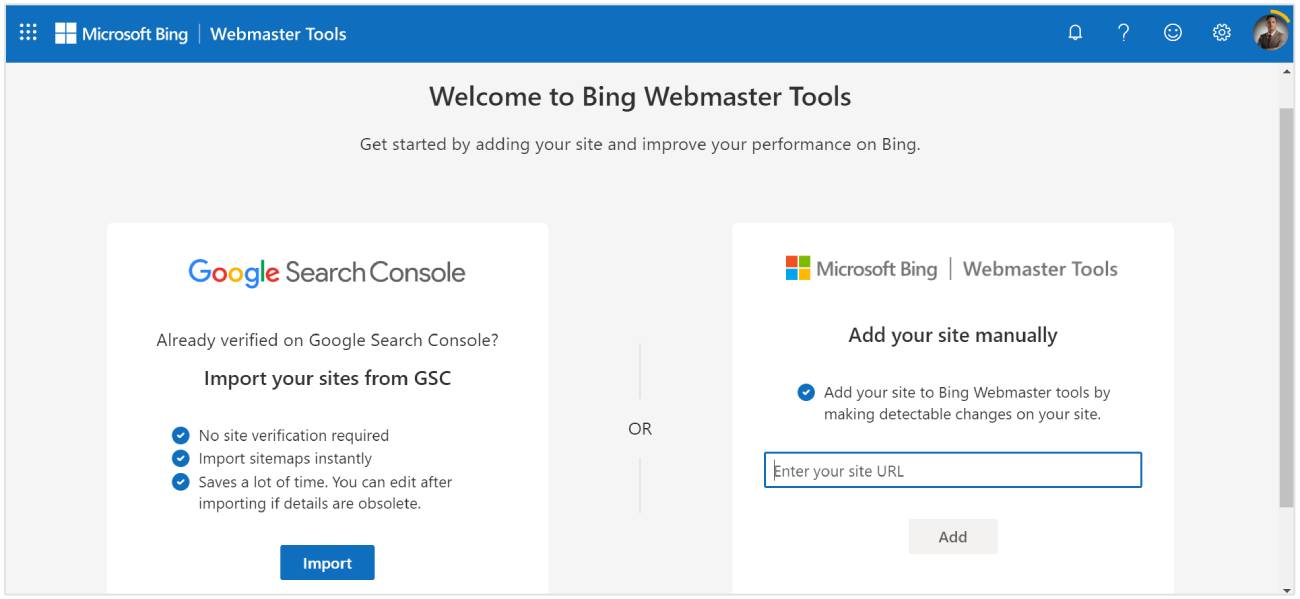Open the app launcher grid icon

pyautogui.click(x=28, y=33)
